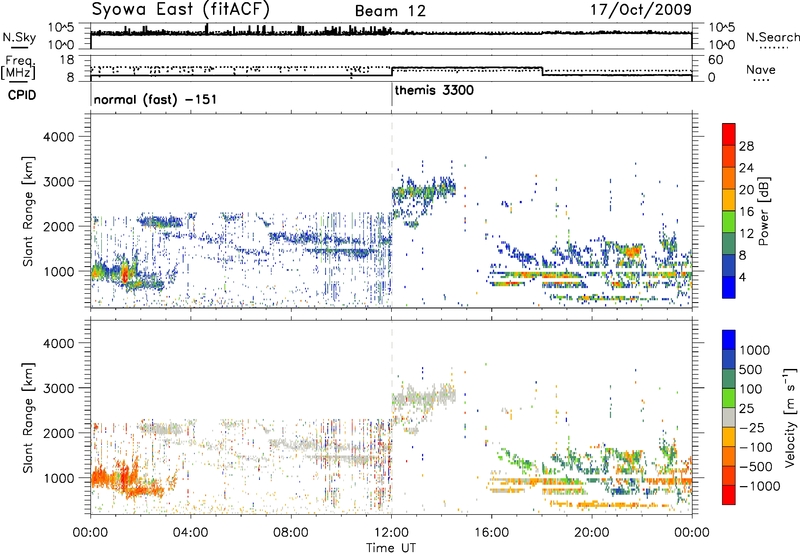The image size is (800, 554).
Task: Click the bright green 25–100 Velocity color segment
Action: pyautogui.click(x=729, y=398)
